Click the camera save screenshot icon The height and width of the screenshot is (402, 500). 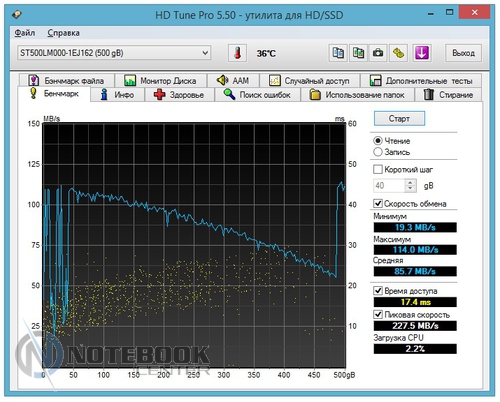click(x=378, y=53)
